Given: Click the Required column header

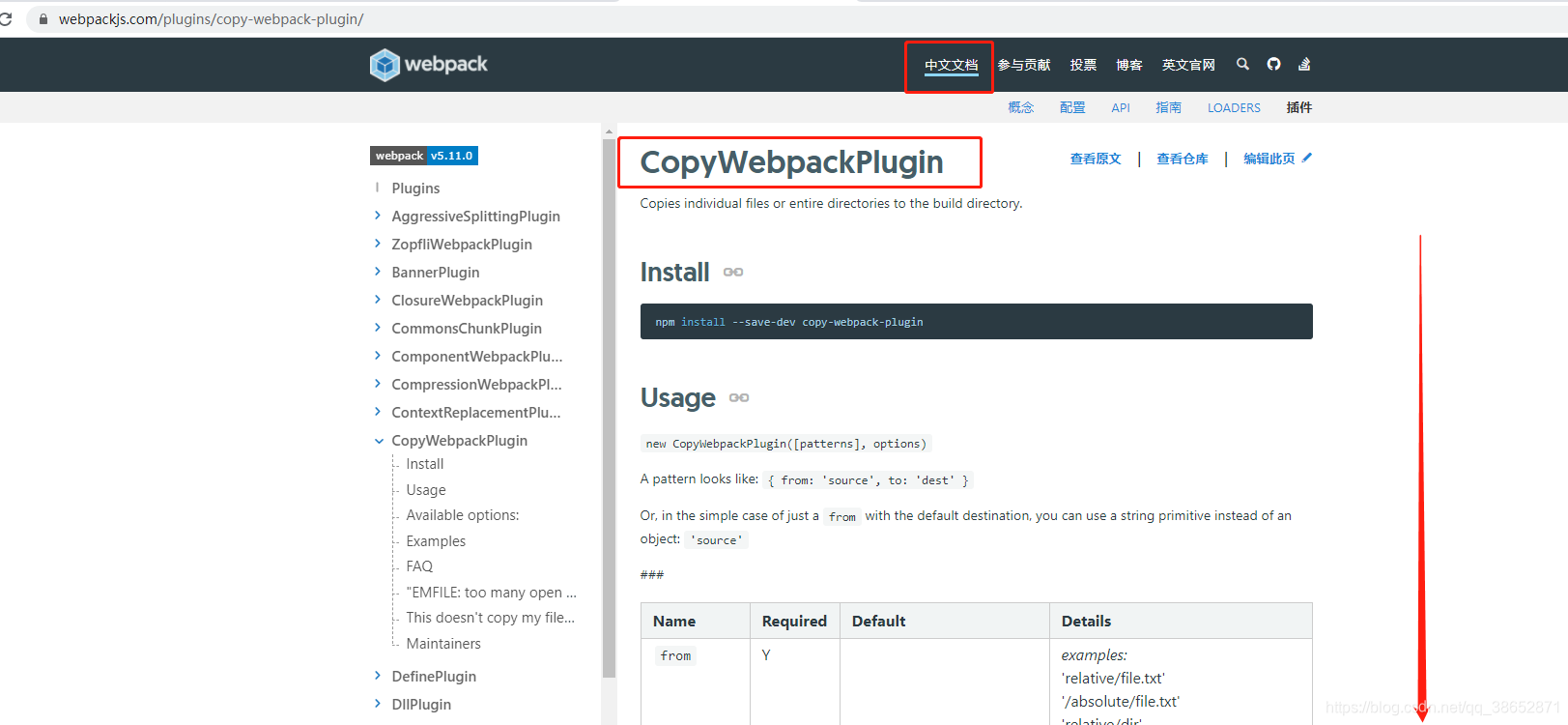Looking at the screenshot, I should pyautogui.click(x=794, y=622).
